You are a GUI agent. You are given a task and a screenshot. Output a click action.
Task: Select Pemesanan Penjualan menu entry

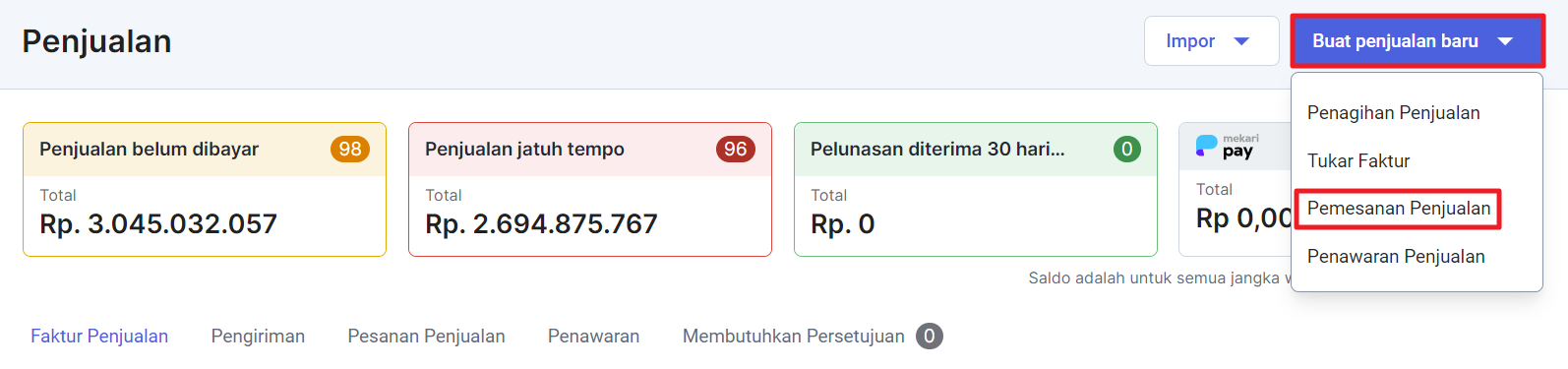pos(1399,209)
